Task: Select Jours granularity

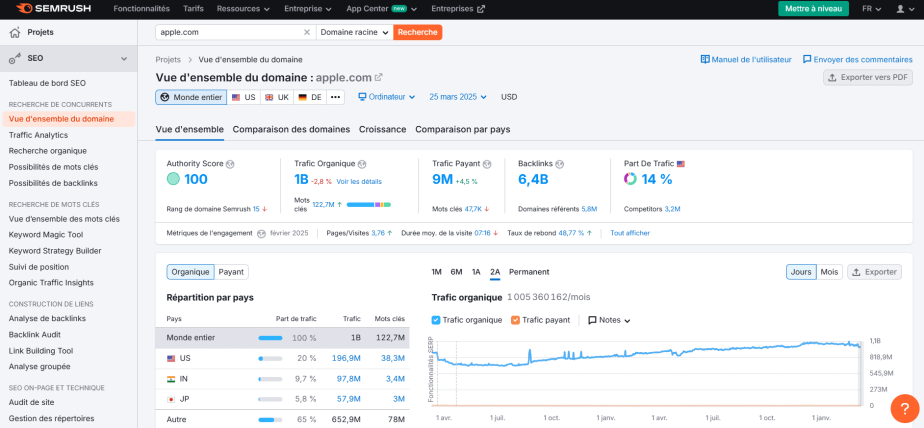Action: click(801, 272)
